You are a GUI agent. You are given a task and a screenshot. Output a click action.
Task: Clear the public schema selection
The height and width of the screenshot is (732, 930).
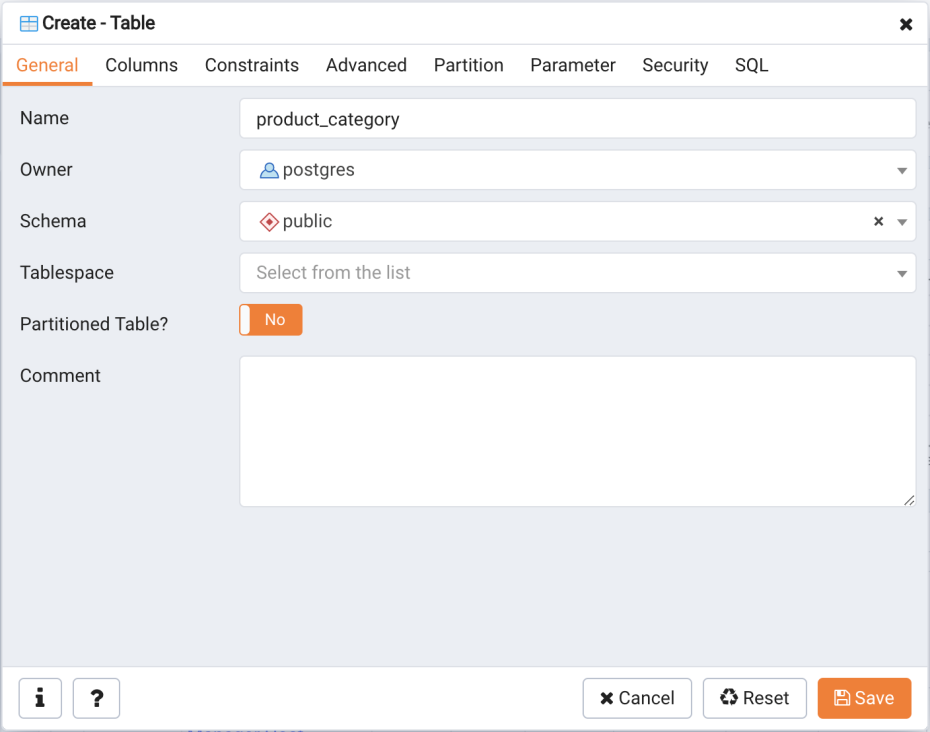click(x=878, y=221)
